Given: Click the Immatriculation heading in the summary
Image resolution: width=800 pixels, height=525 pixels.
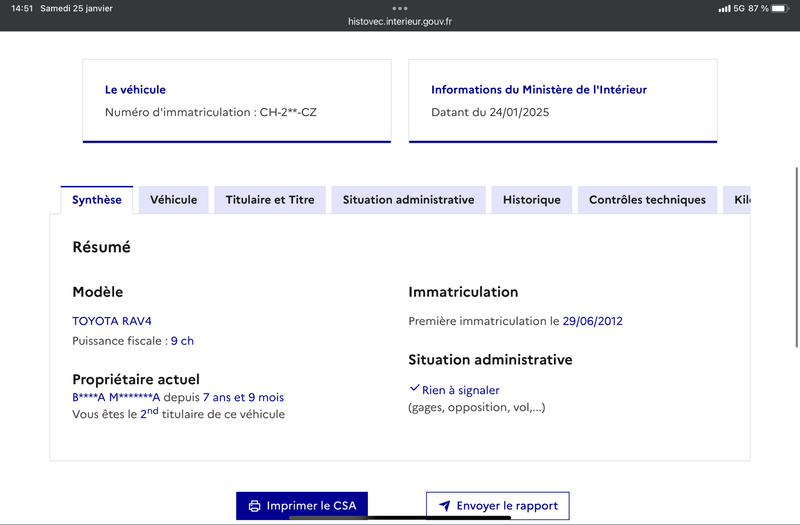Looking at the screenshot, I should (x=463, y=292).
